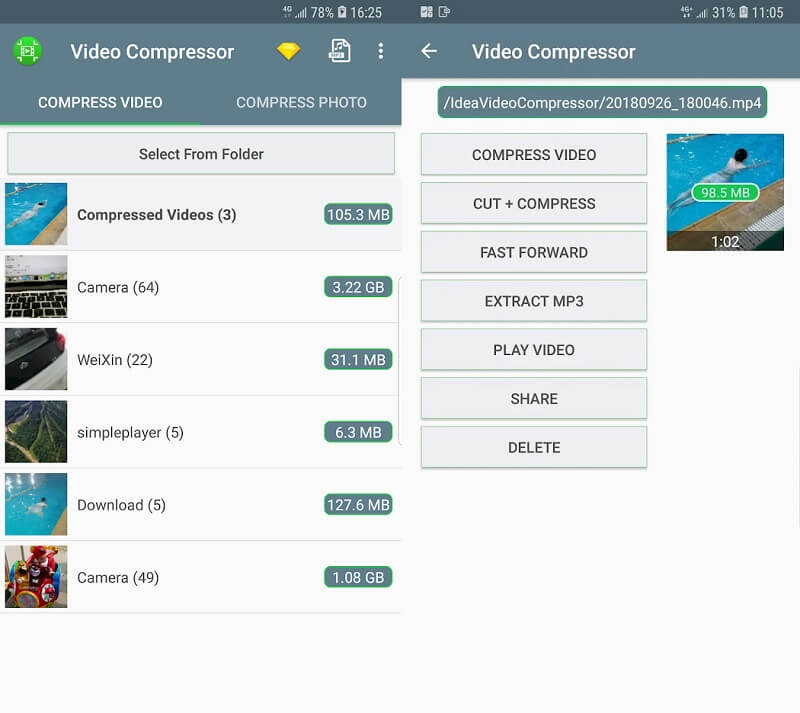Switch to the COMPRESS PHOTO tab

click(302, 102)
